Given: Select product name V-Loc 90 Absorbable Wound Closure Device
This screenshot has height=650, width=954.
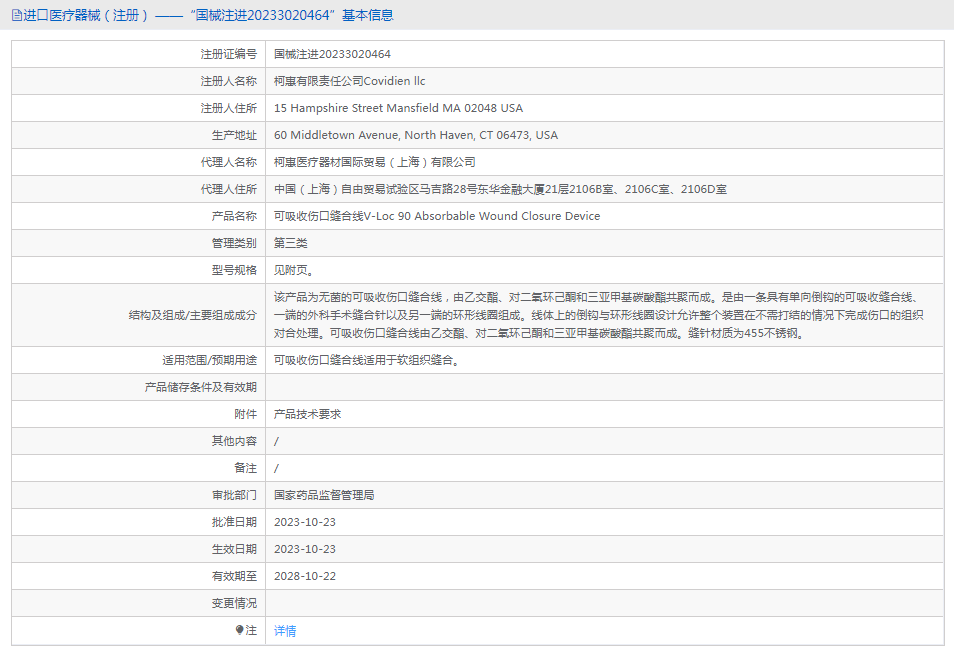Looking at the screenshot, I should pyautogui.click(x=482, y=216).
